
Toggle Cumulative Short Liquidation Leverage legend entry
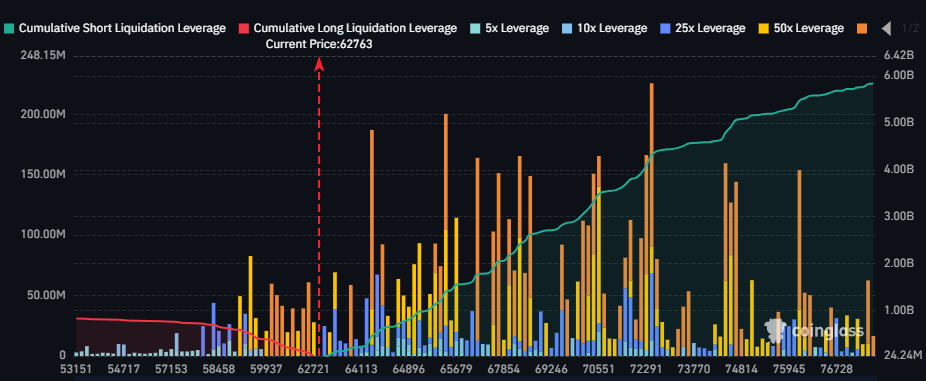click(115, 28)
